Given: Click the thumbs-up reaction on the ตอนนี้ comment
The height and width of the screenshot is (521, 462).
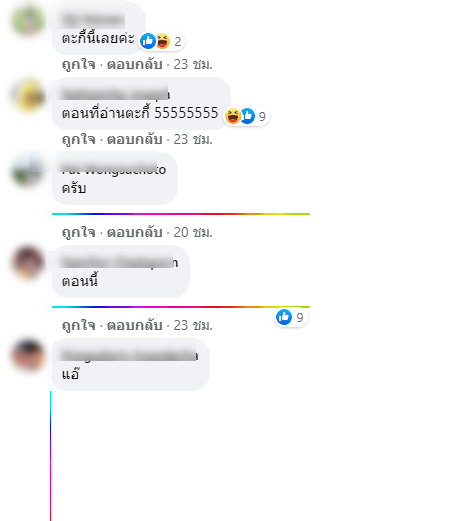Looking at the screenshot, I should [284, 317].
